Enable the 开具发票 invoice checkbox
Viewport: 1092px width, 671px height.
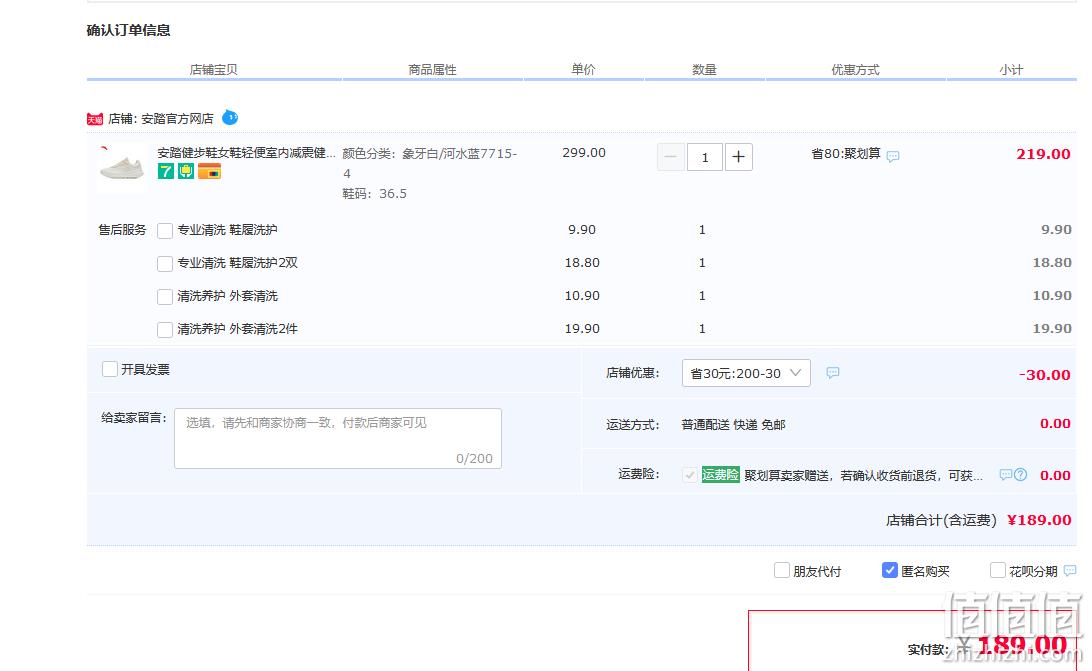pyautogui.click(x=110, y=369)
